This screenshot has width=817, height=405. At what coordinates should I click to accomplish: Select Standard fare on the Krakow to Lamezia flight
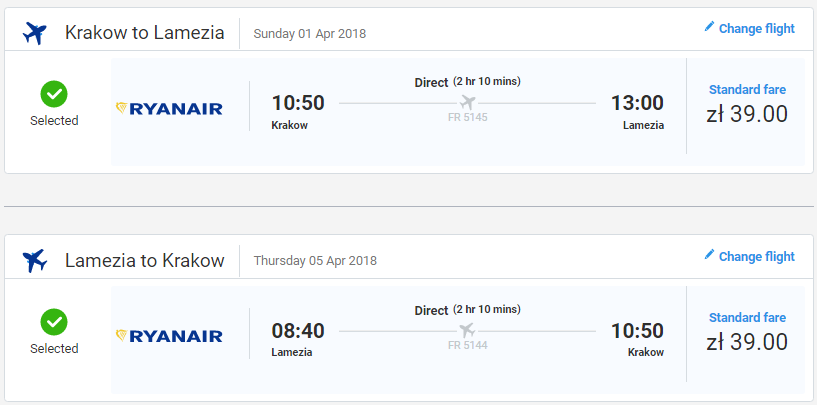pos(747,90)
